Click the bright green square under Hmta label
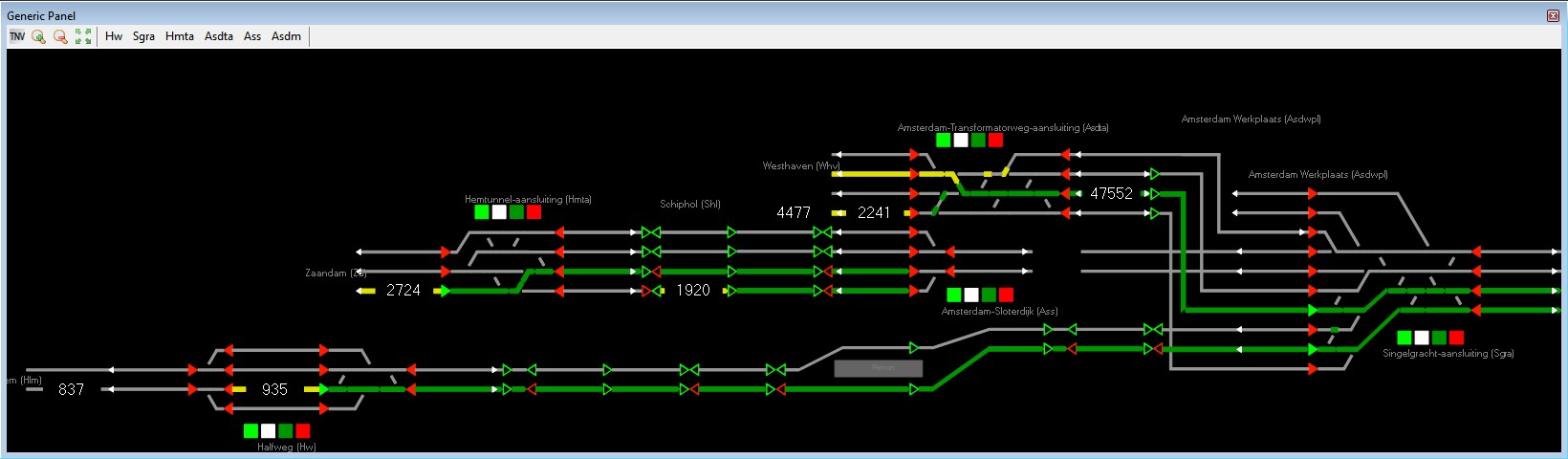 pos(482,212)
